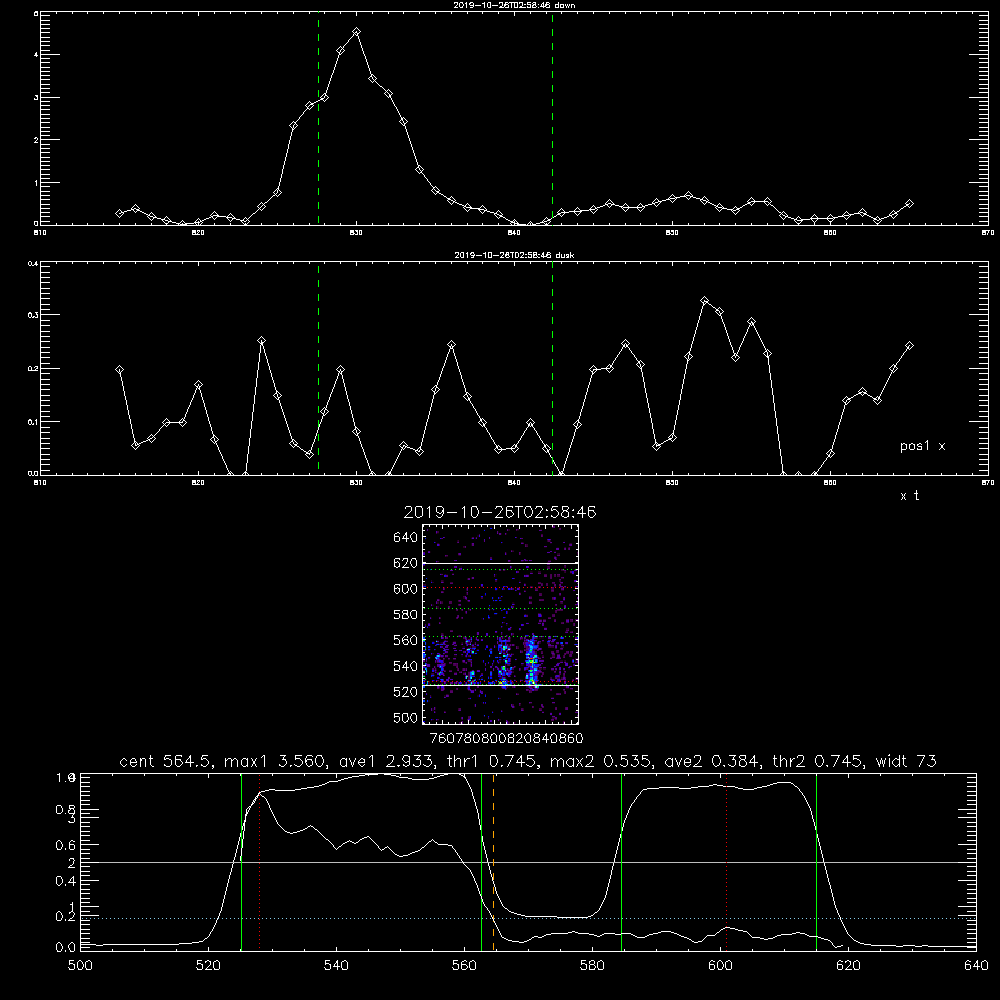Screen dimensions: 1000x1000
Task: Click the orange dashed line in bottom plot
Action: pyautogui.click(x=494, y=862)
